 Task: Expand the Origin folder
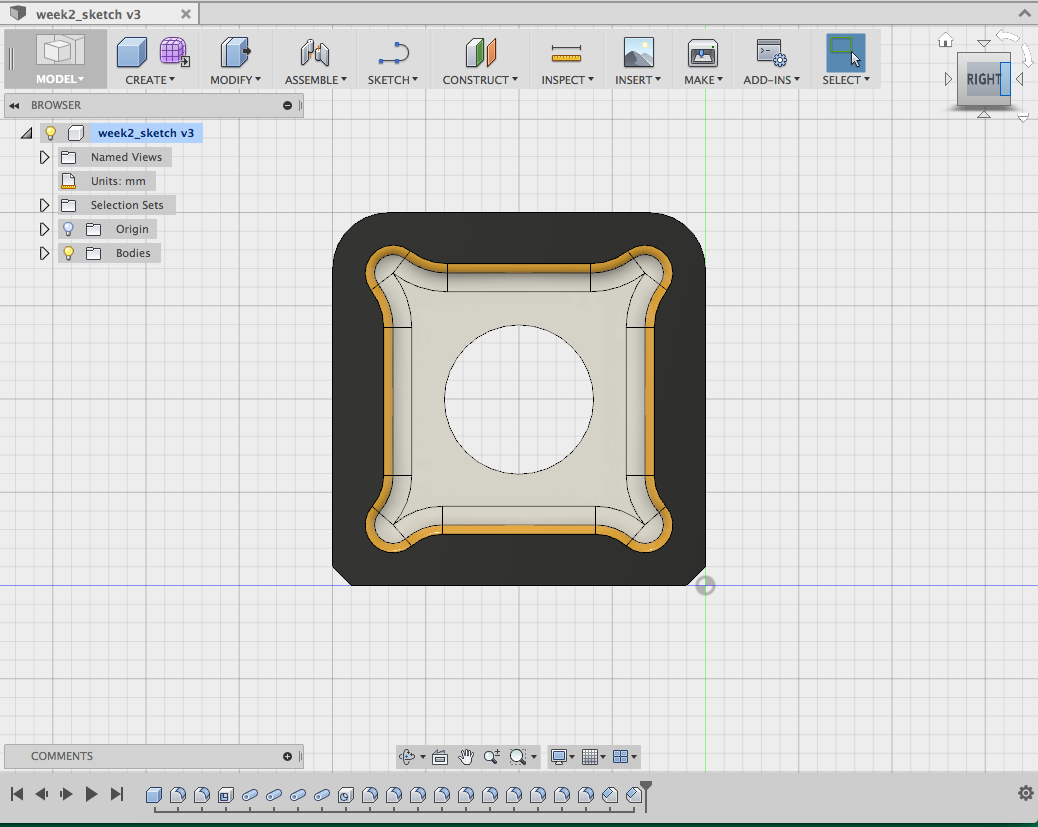tap(44, 229)
